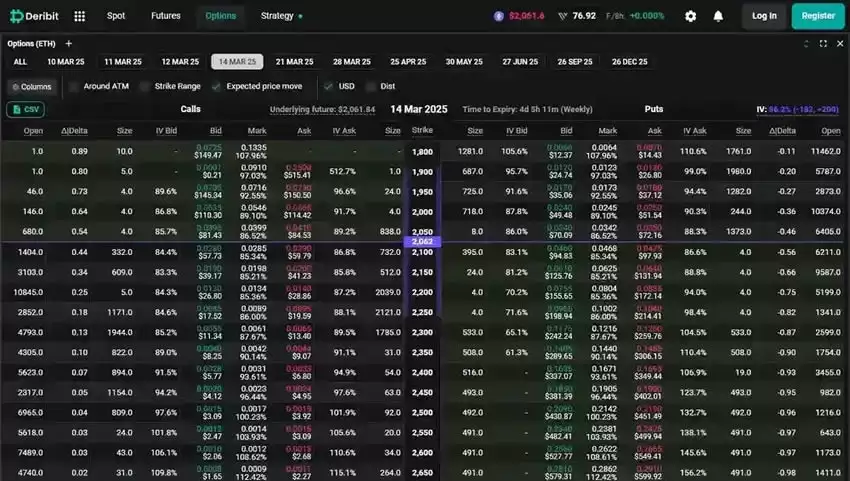Open the apps grid menu icon
Viewport: 850px width, 481px height.
[x=80, y=16]
